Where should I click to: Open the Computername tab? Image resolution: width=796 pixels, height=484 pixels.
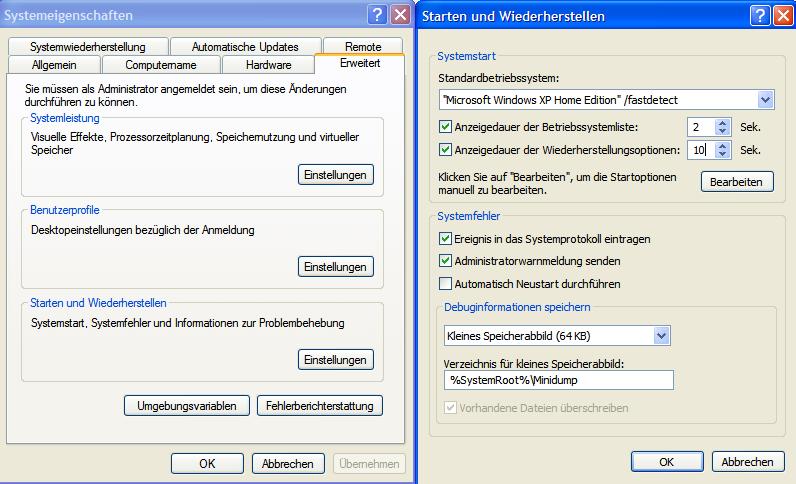click(161, 65)
